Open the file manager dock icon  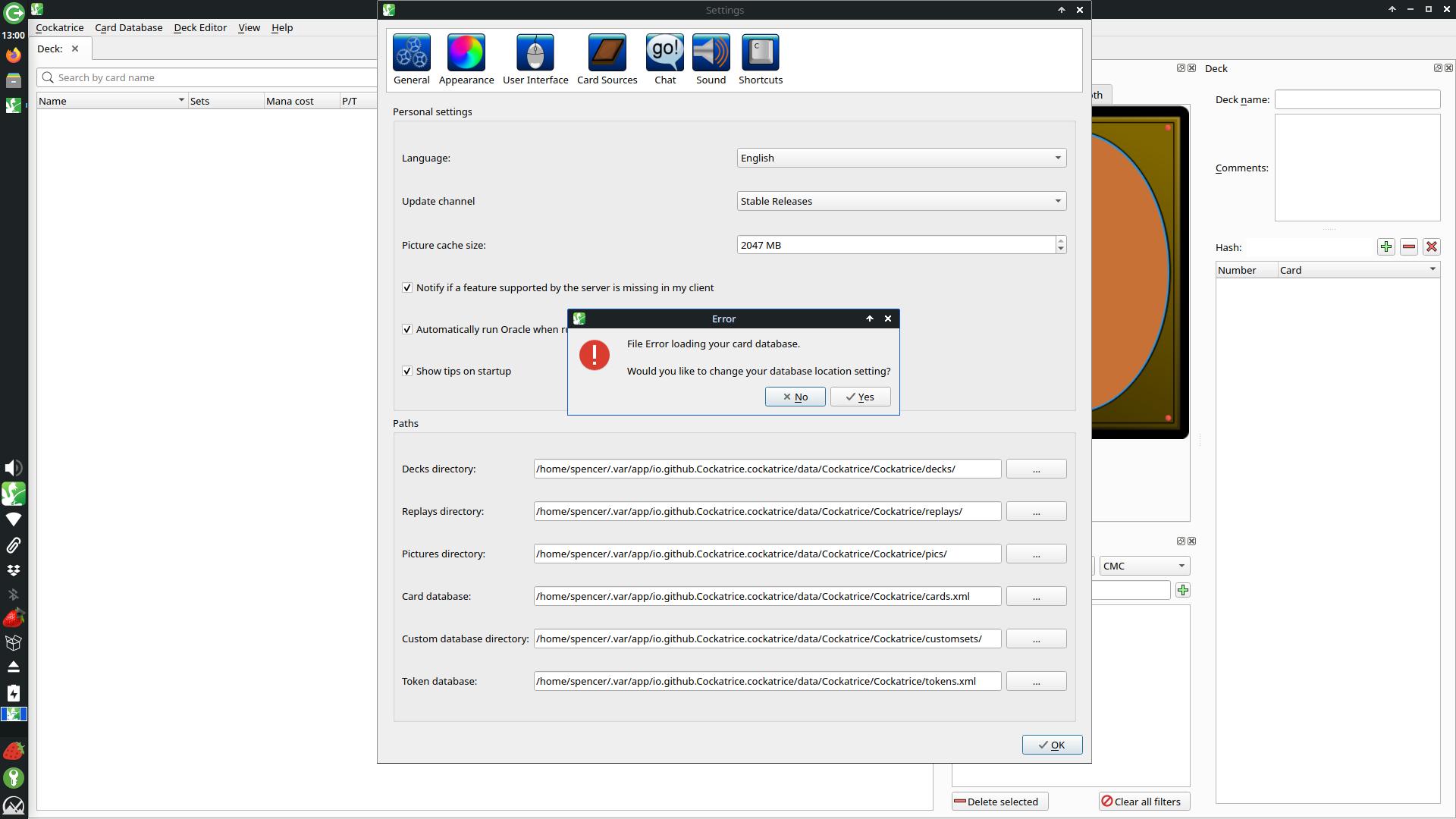tap(14, 80)
